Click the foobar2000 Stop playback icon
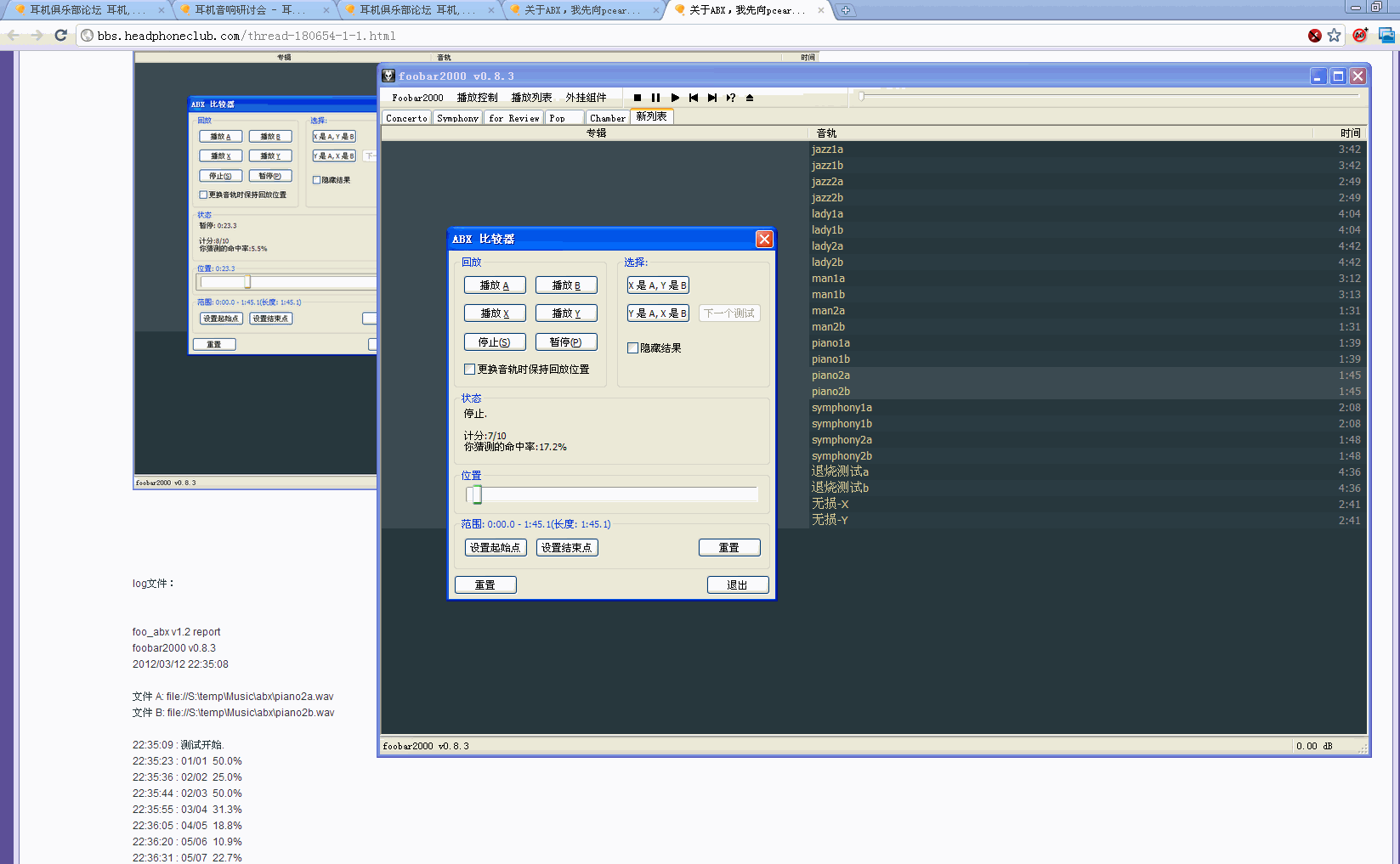This screenshot has height=864, width=1400. [638, 98]
